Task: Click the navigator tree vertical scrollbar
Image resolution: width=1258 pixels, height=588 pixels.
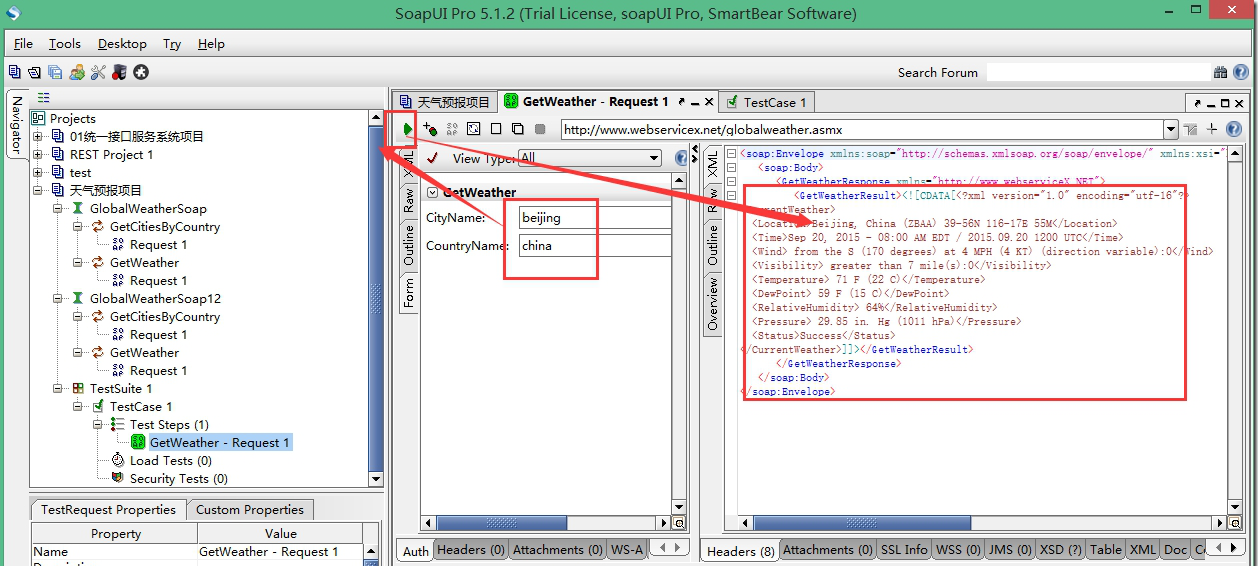Action: point(376,298)
